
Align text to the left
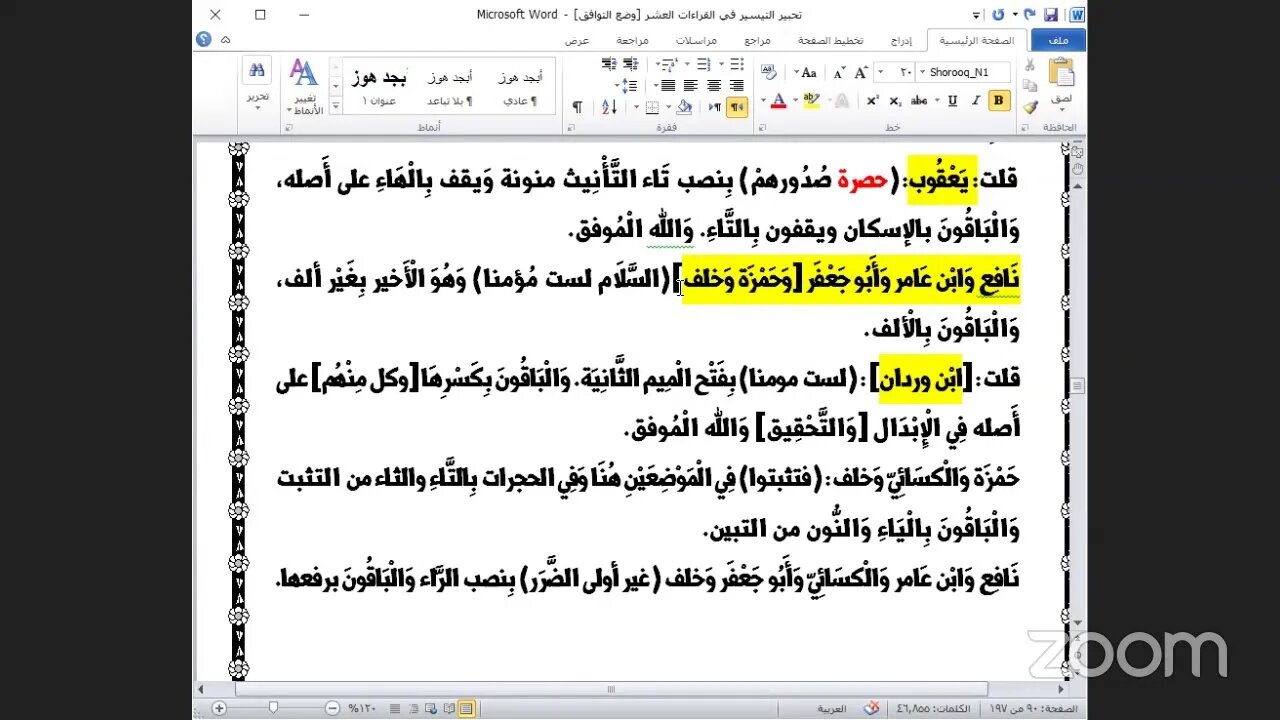(690, 86)
